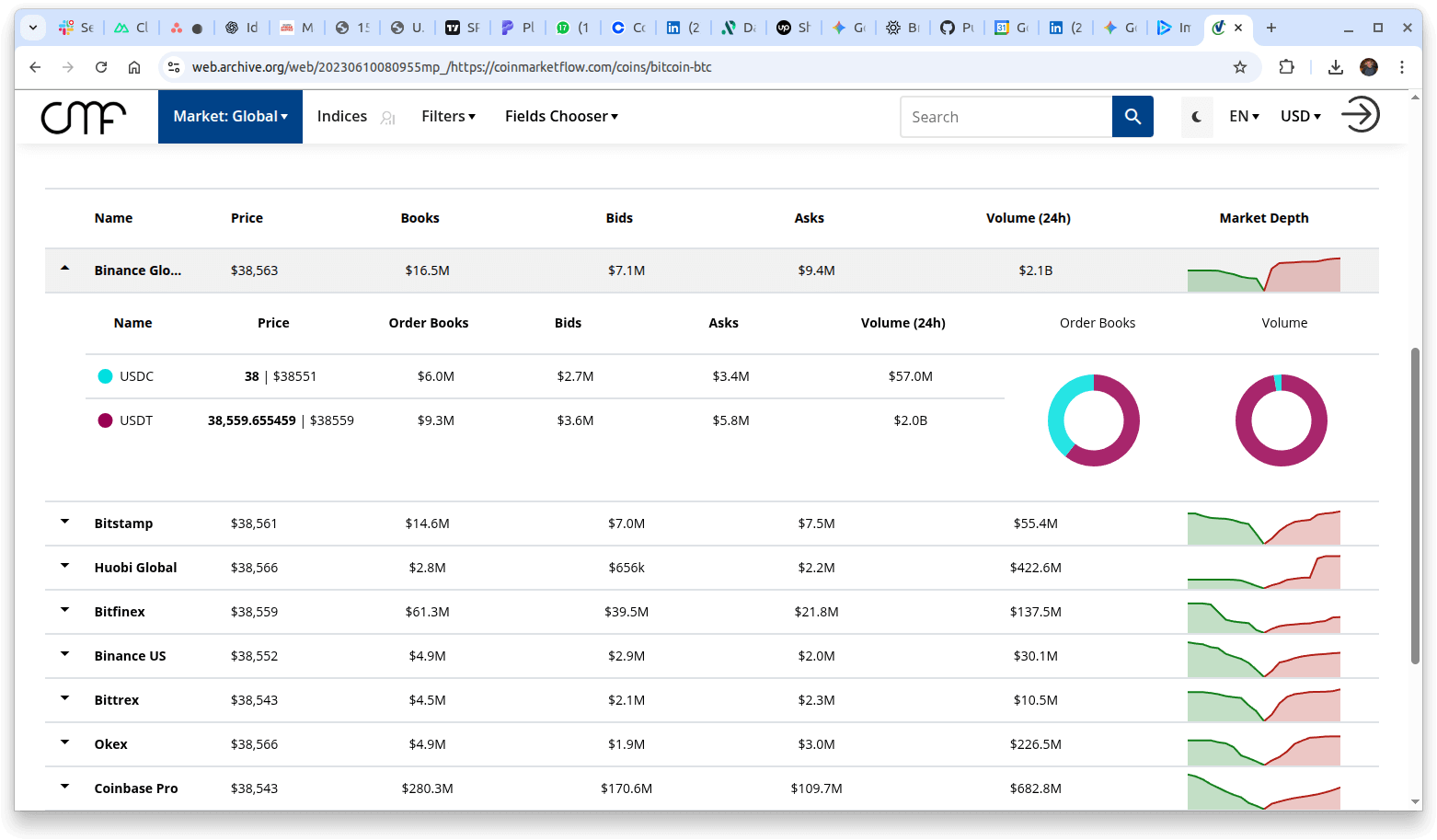The image size is (1437, 840).
Task: Open the Market: Global dropdown
Action: pyautogui.click(x=230, y=117)
